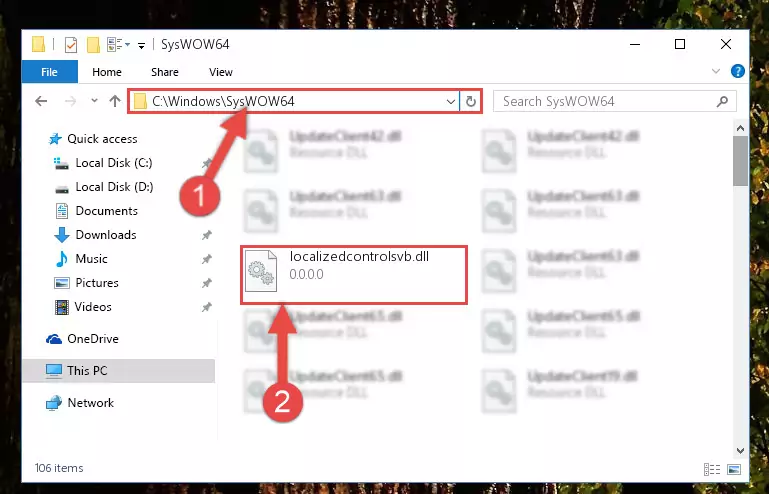769x494 pixels.
Task: Select the localizedcontrolsvb.dll file
Action: pyautogui.click(x=354, y=275)
